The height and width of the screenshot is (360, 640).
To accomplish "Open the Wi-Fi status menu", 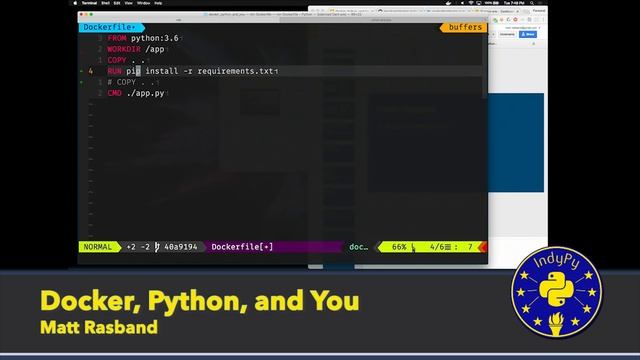I will pyautogui.click(x=471, y=3).
